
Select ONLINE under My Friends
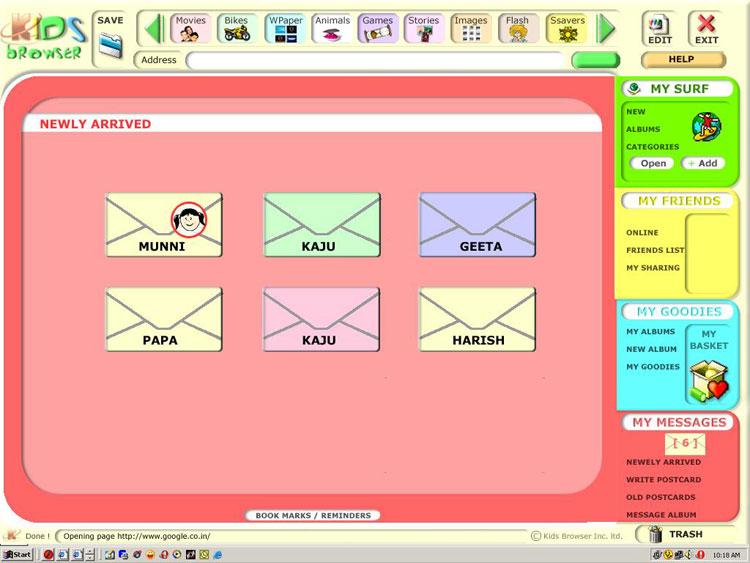click(642, 232)
